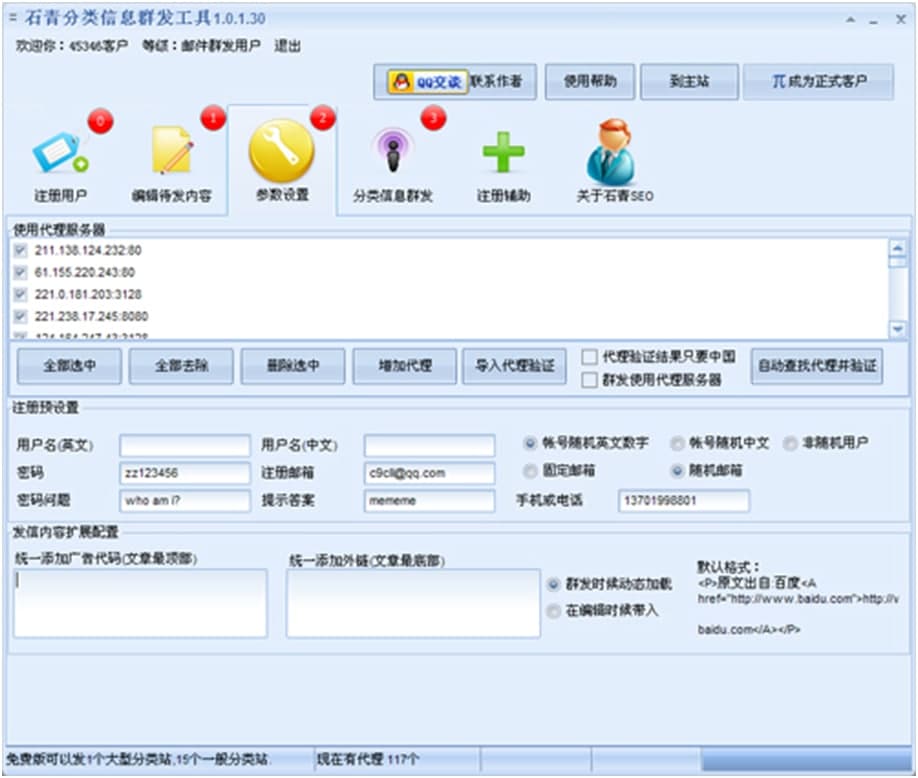Select 在编辑时候带入 radio option
This screenshot has width=918, height=778.
click(553, 610)
